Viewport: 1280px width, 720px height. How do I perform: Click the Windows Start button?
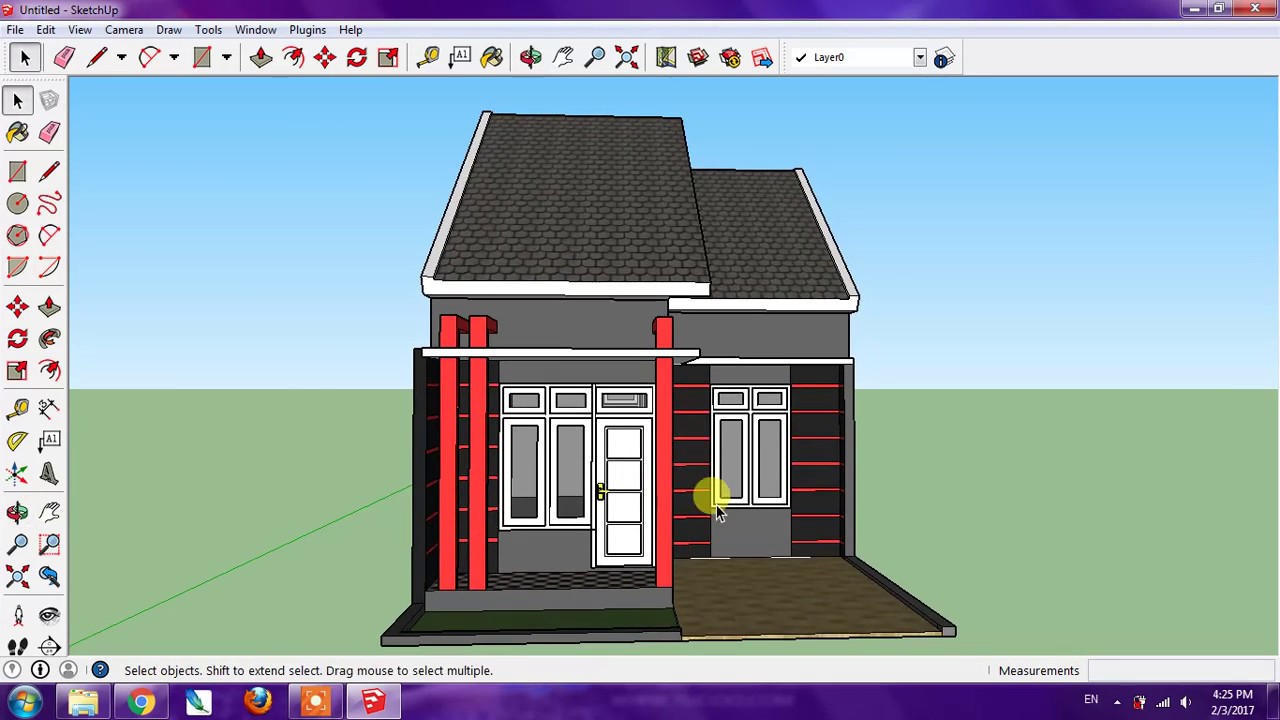click(x=23, y=701)
